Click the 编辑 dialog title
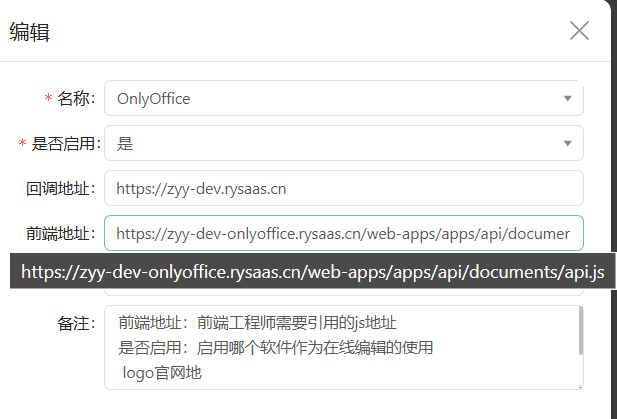This screenshot has width=617, height=419. 30,32
